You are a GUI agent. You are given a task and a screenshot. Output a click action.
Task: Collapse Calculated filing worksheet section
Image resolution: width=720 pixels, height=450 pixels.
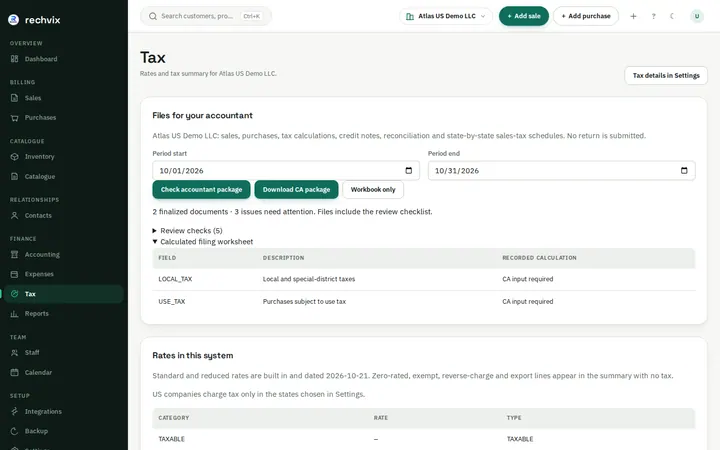pyautogui.click(x=202, y=242)
